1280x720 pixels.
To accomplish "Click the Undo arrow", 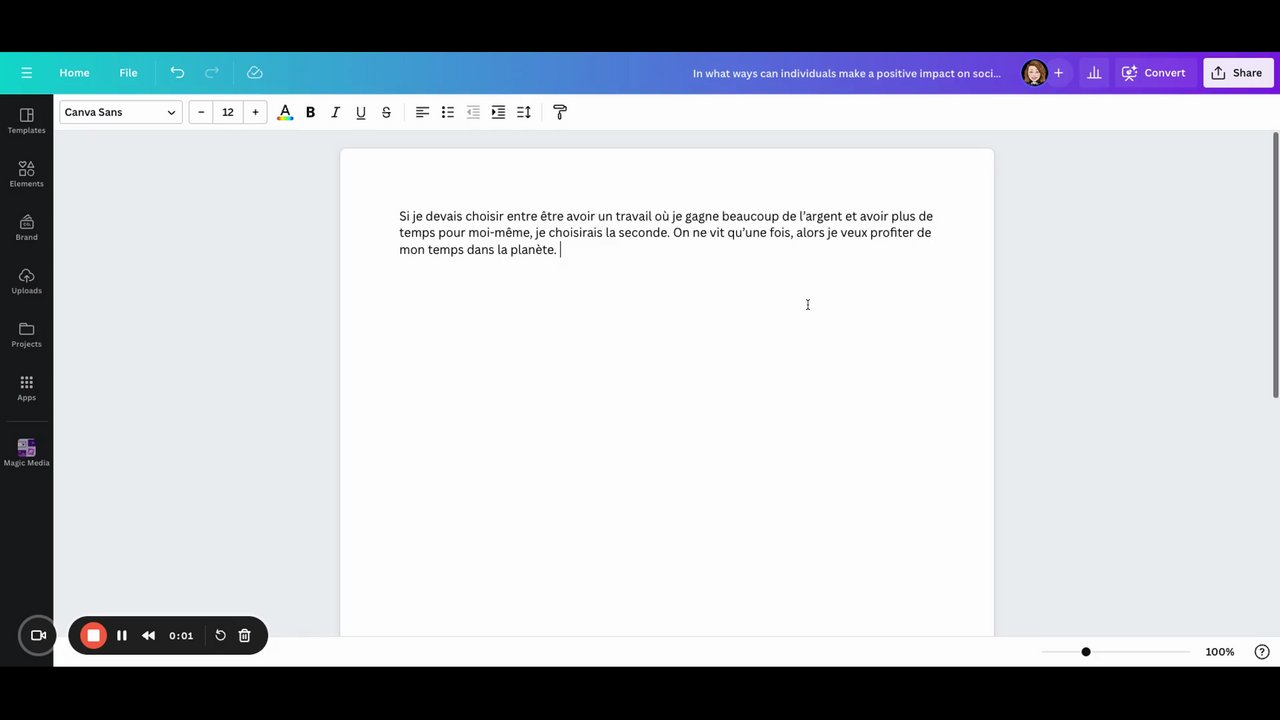I will pyautogui.click(x=177, y=73).
